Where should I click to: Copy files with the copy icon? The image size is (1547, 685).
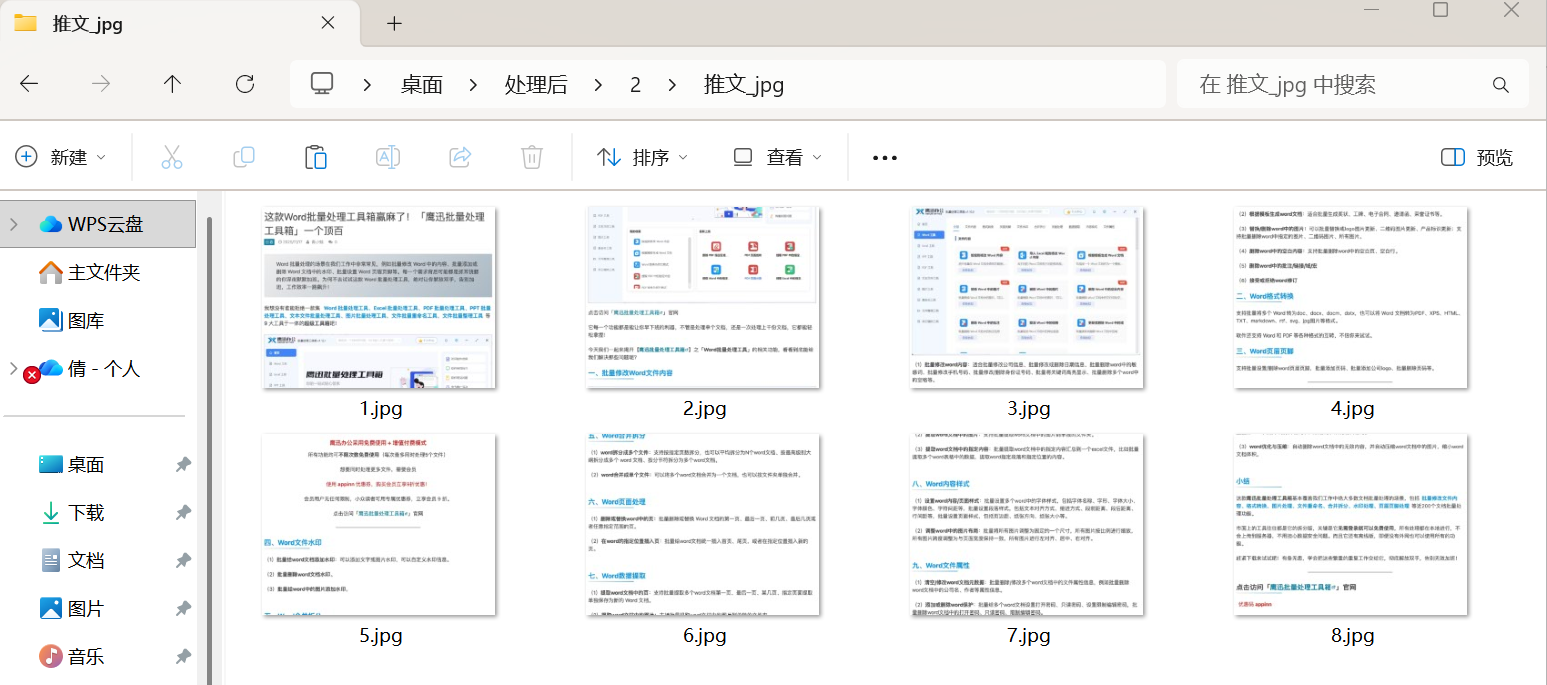(x=243, y=156)
